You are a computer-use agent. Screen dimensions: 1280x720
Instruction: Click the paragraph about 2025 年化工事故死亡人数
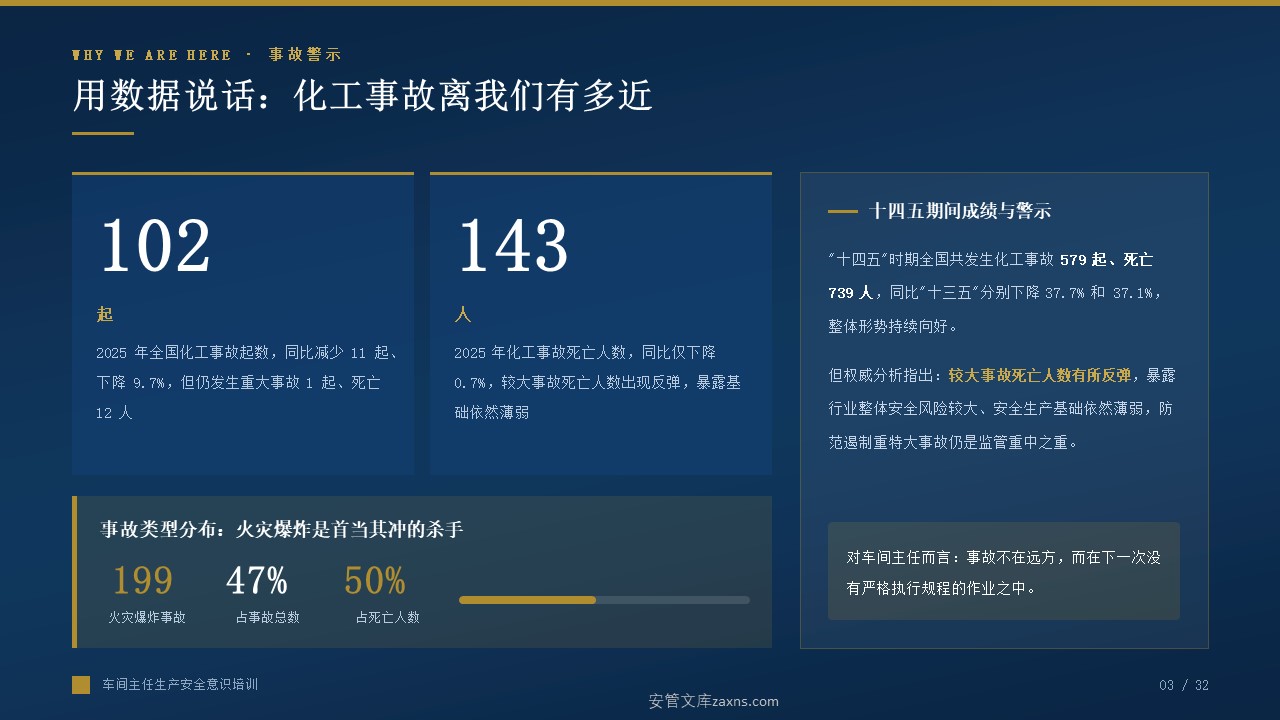pyautogui.click(x=598, y=382)
